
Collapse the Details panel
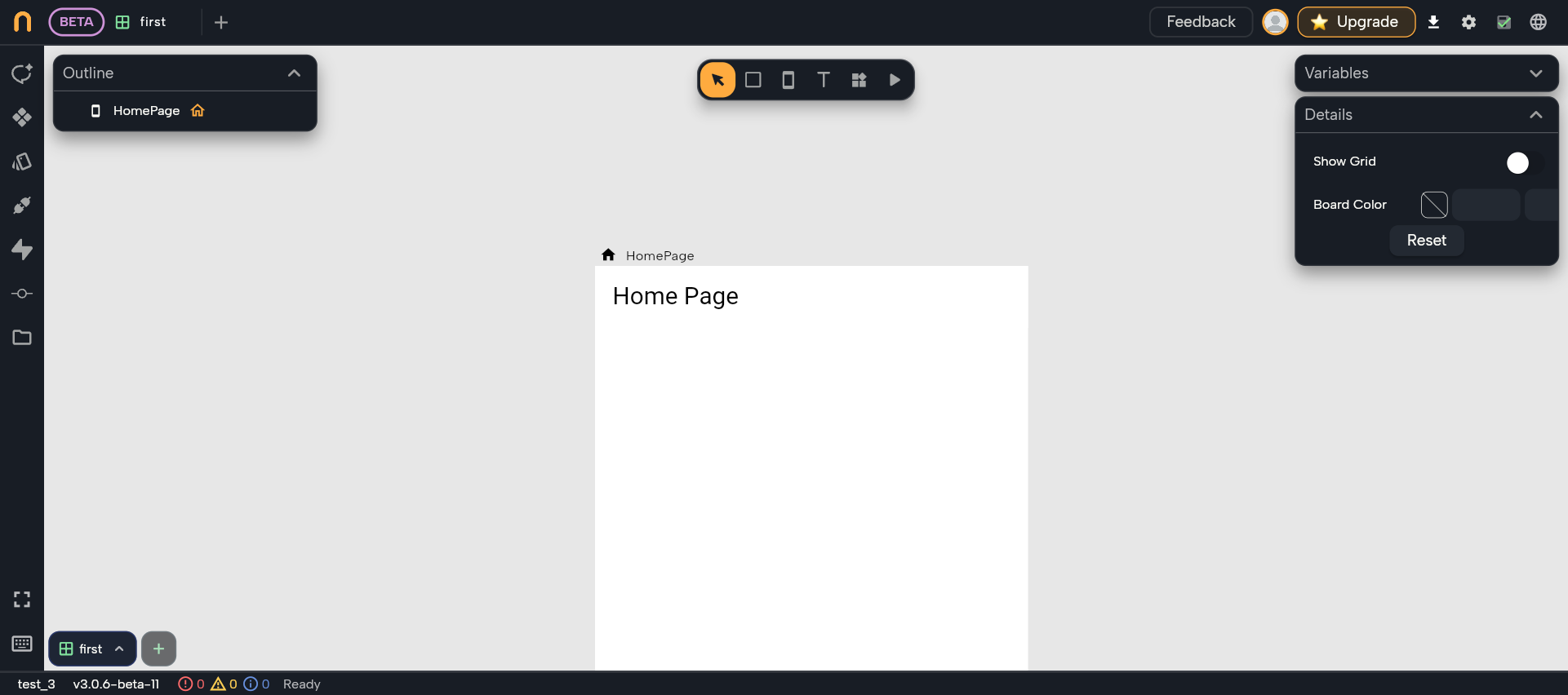(x=1535, y=115)
